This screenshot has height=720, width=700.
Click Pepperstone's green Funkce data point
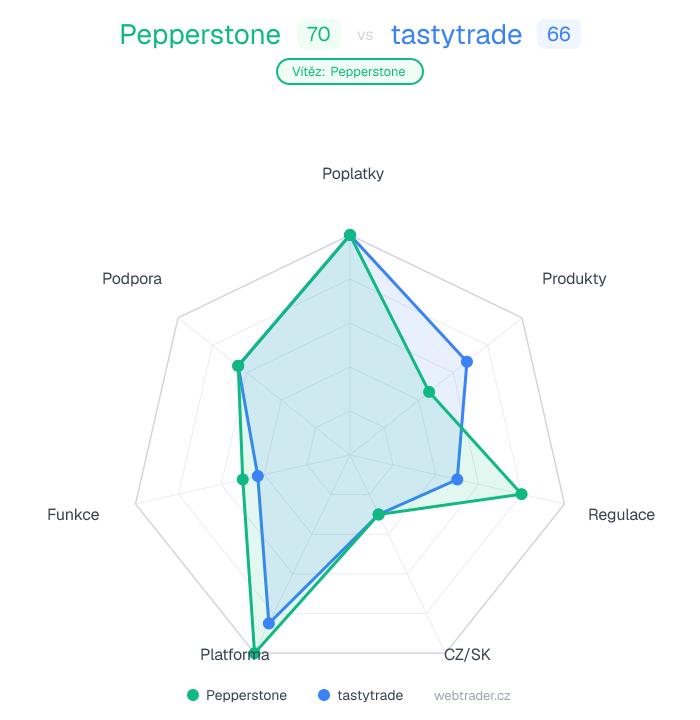[242, 479]
